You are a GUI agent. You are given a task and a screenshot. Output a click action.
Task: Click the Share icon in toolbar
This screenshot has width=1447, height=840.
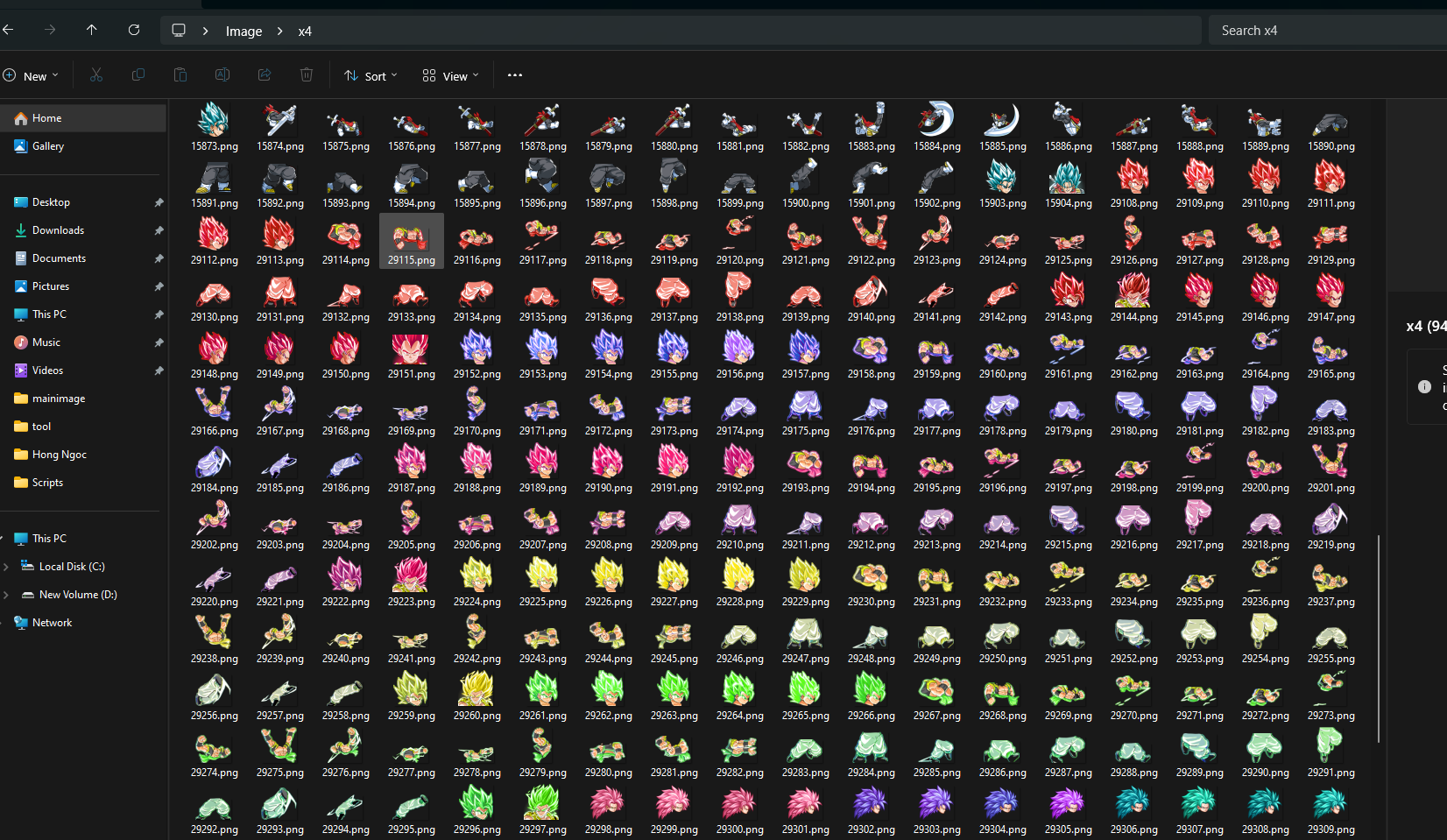coord(265,75)
